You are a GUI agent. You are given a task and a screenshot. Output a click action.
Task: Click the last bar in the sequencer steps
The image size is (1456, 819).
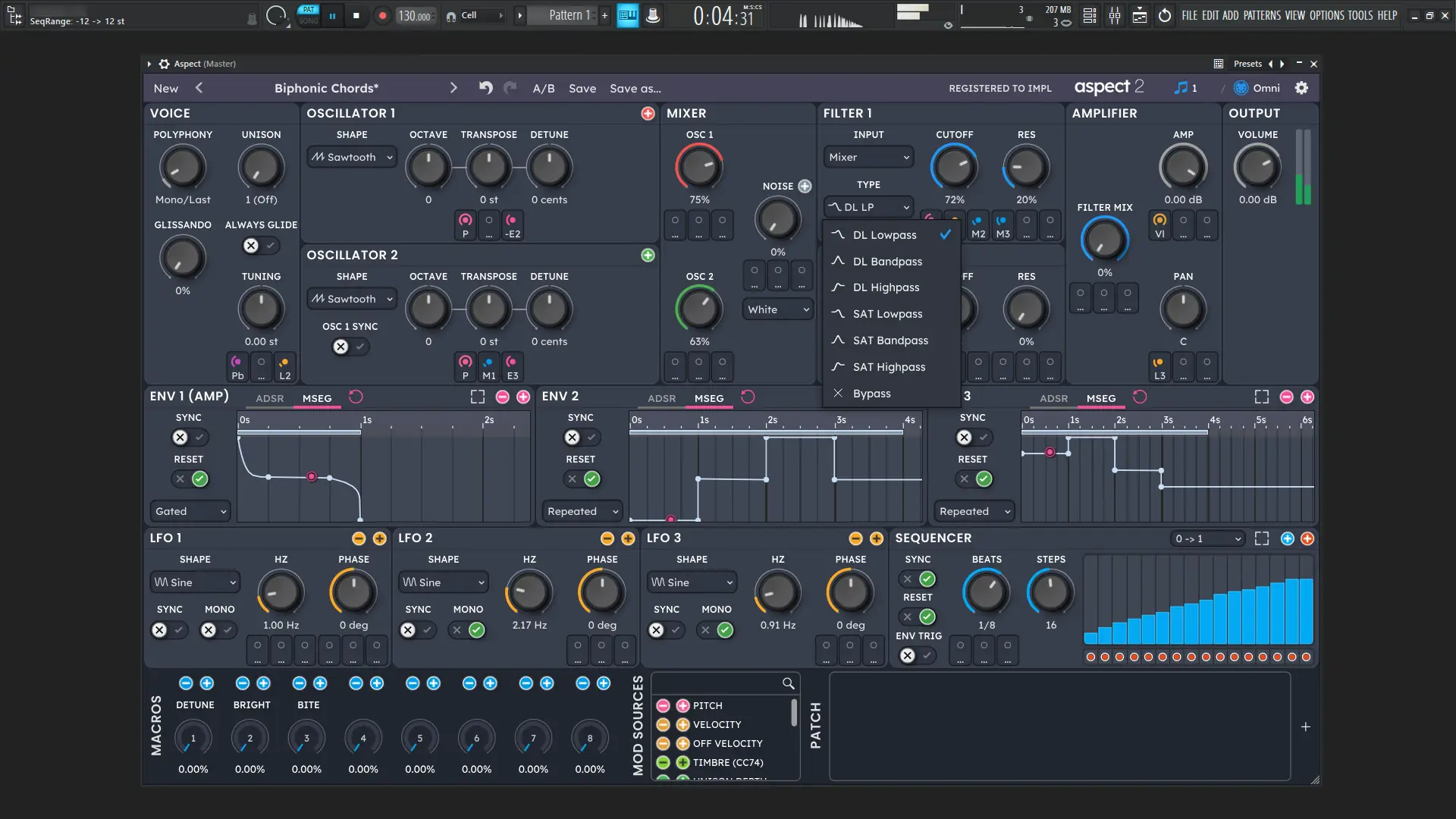pyautogui.click(x=1305, y=610)
